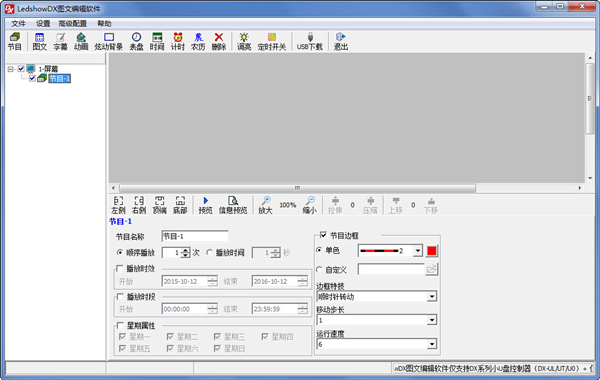Select the 1-屏幕 tree item
The width and height of the screenshot is (600, 380).
[x=48, y=69]
